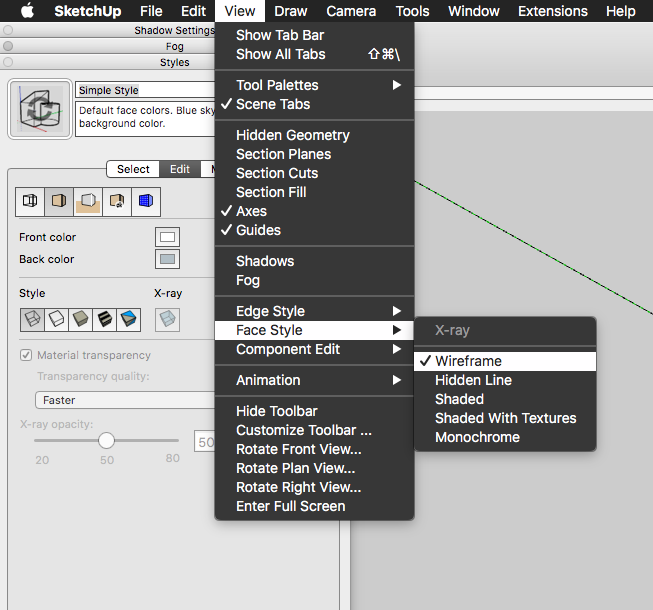Expand Tool Palettes submenu

point(314,85)
